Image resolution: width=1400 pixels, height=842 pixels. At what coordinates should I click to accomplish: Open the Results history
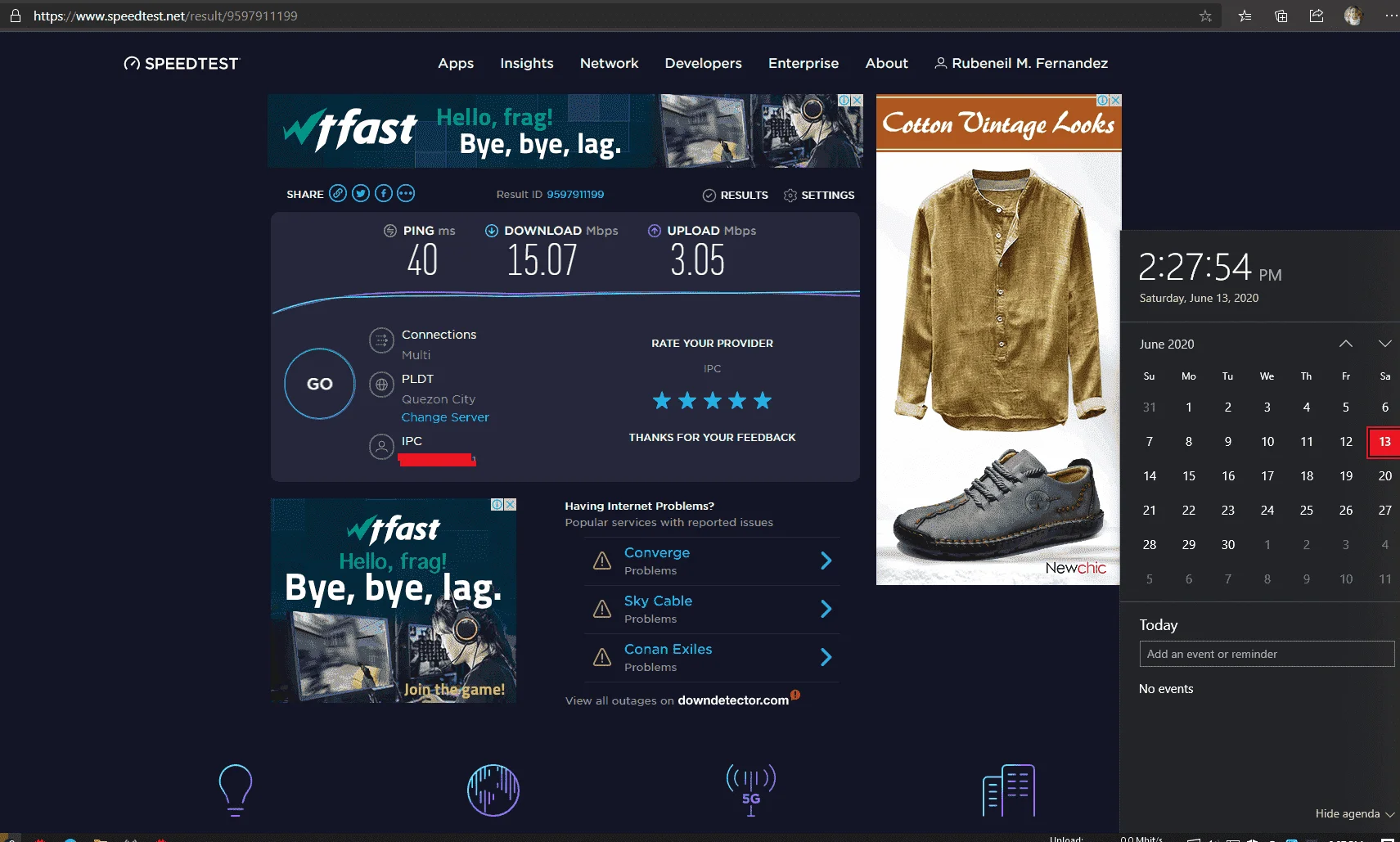736,195
